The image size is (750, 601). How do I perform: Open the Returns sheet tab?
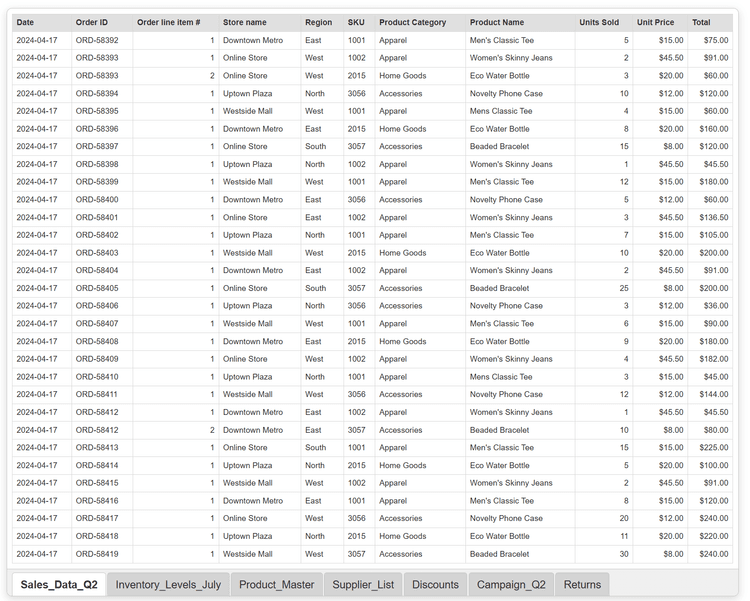click(582, 584)
